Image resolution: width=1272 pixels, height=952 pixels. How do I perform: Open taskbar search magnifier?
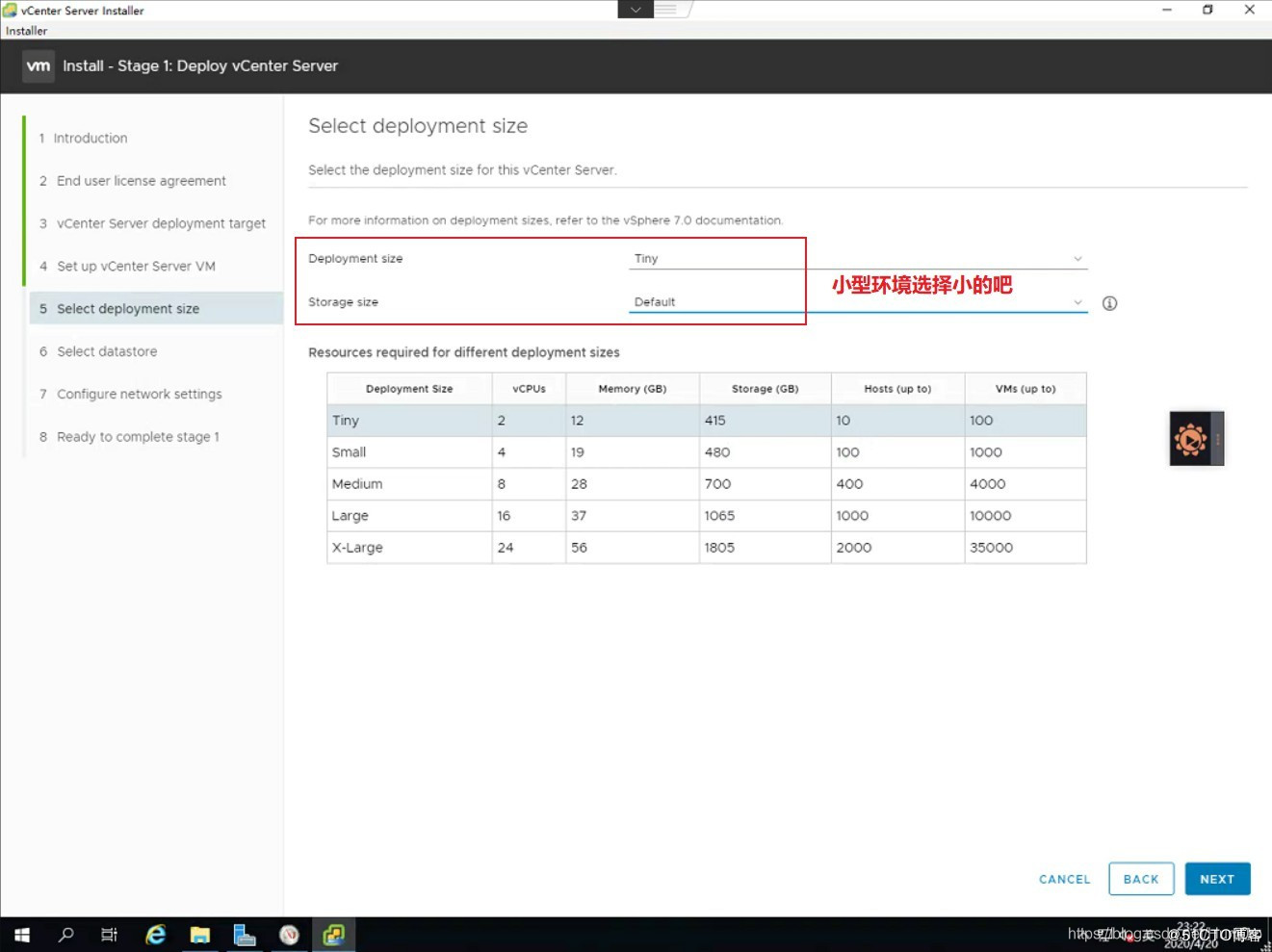[66, 935]
